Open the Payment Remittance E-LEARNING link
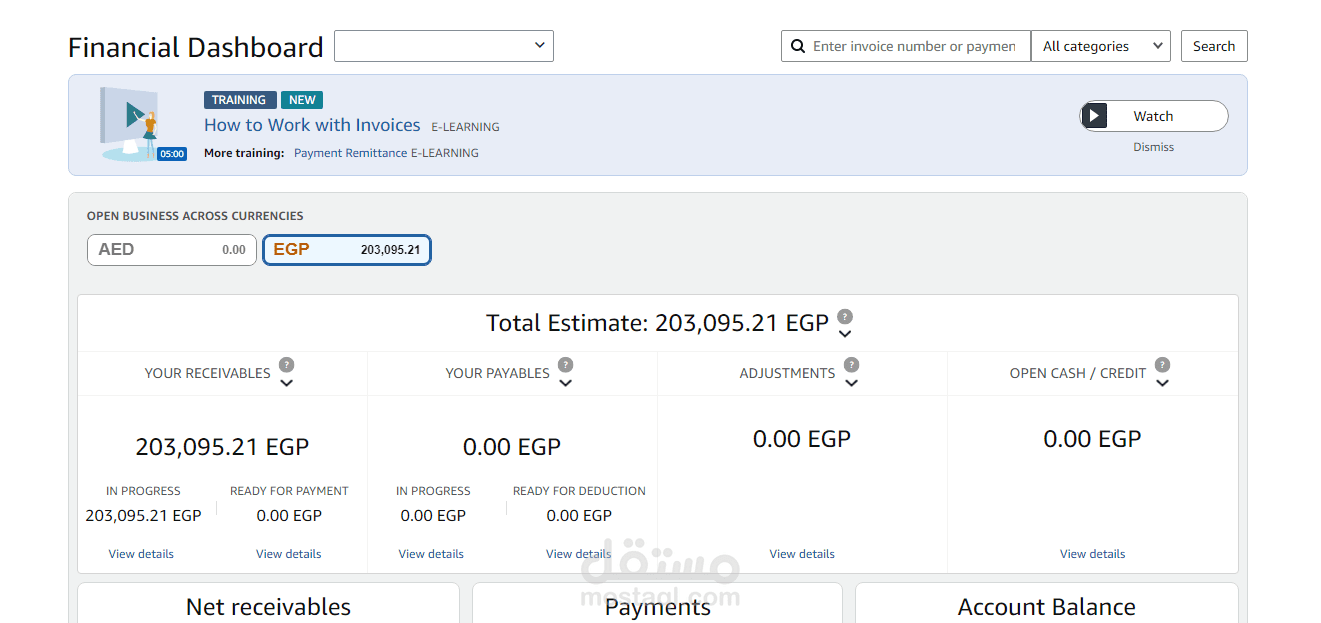Screen dimensions: 1321x623 click(x=386, y=152)
